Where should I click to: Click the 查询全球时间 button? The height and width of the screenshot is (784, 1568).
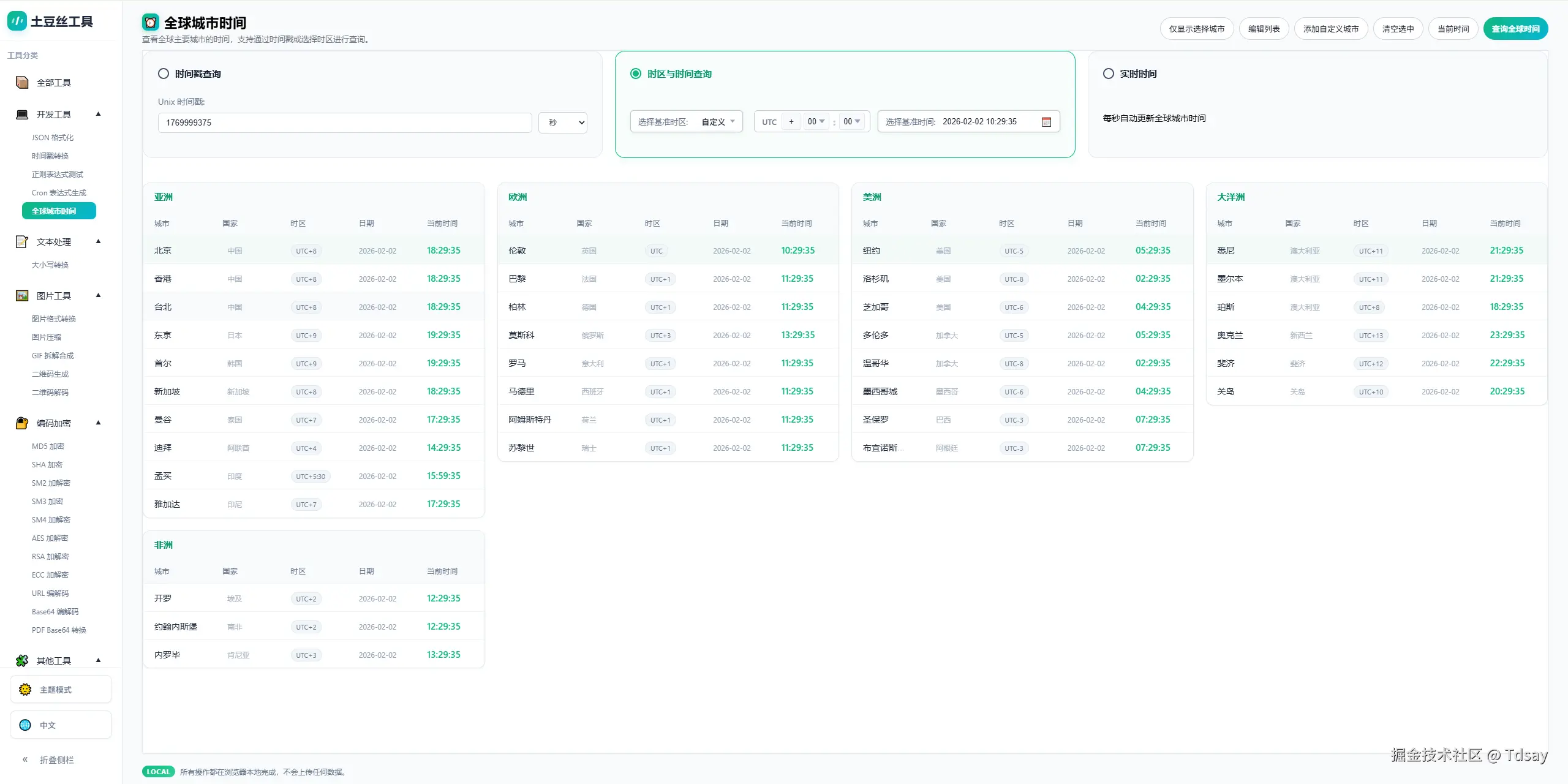1515,29
